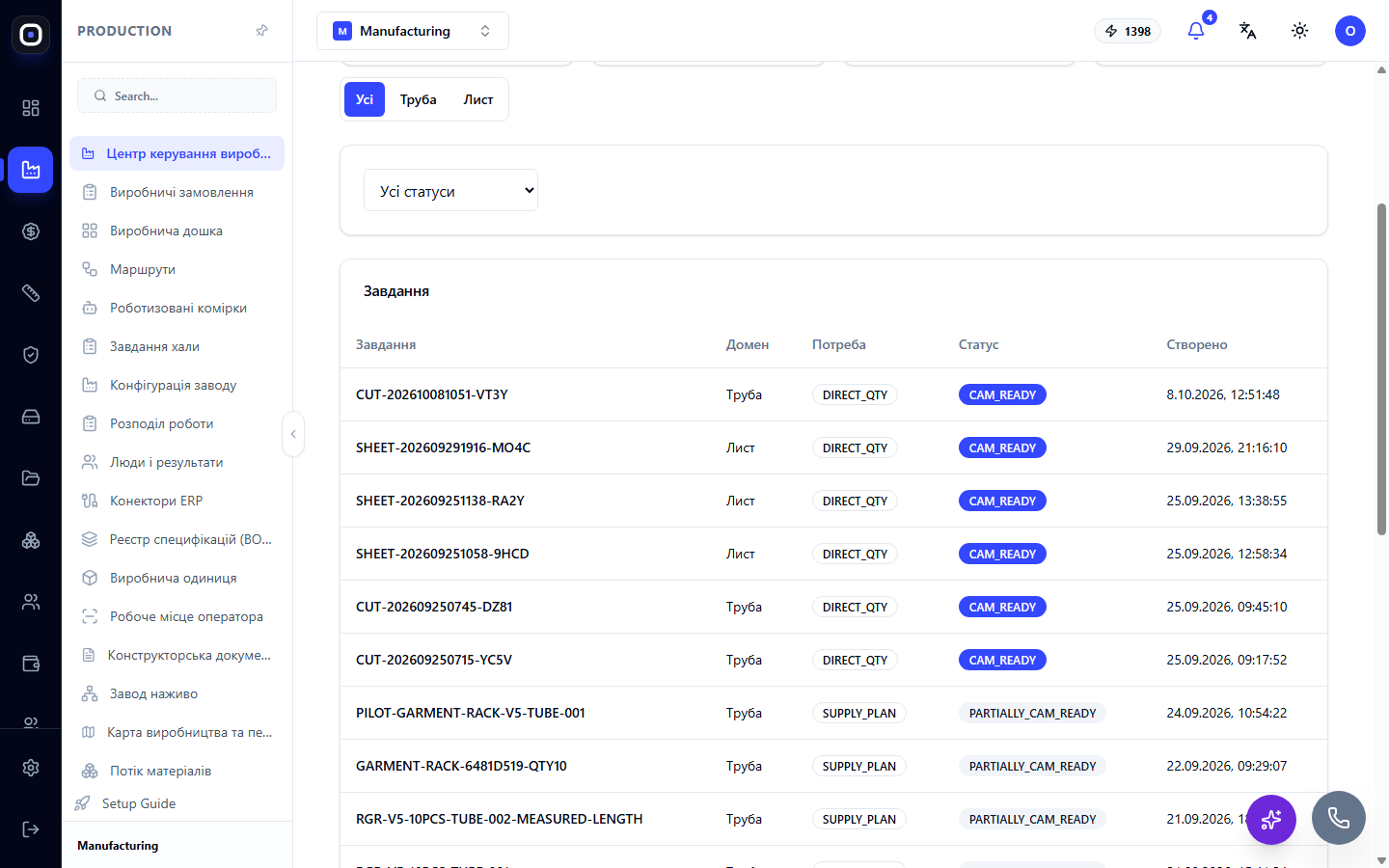Click the phone call floating button

click(1339, 818)
